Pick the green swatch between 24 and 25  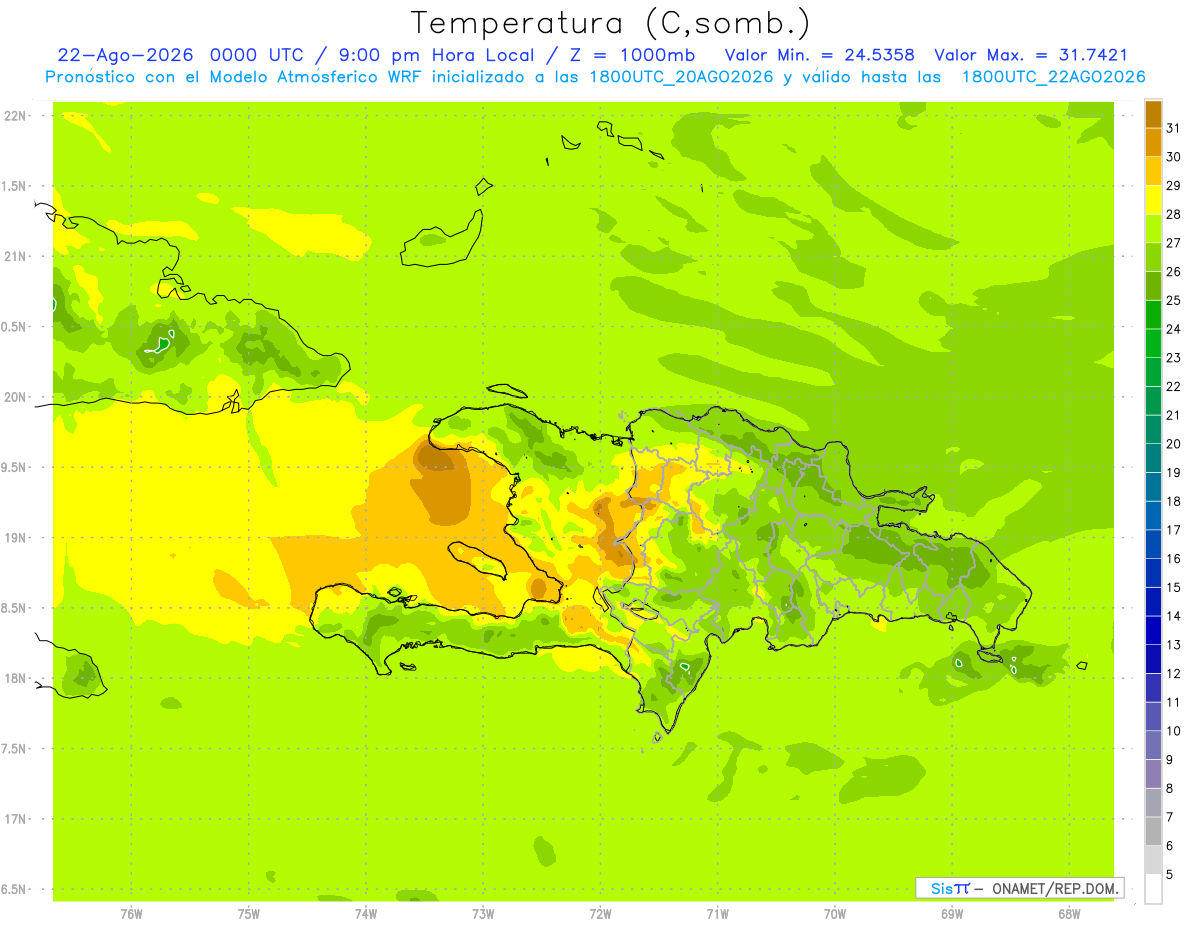(1153, 315)
